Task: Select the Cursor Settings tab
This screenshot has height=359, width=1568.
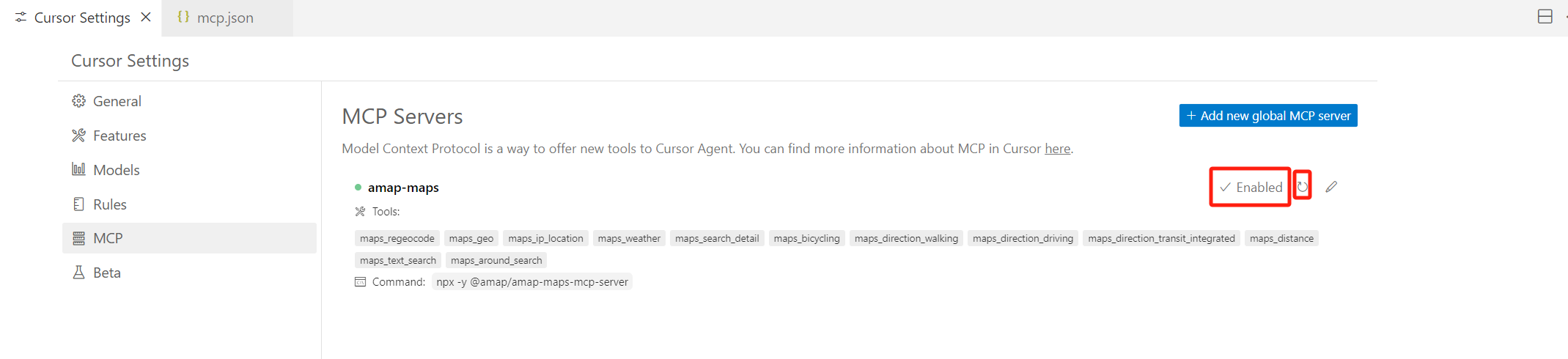Action: coord(81,18)
